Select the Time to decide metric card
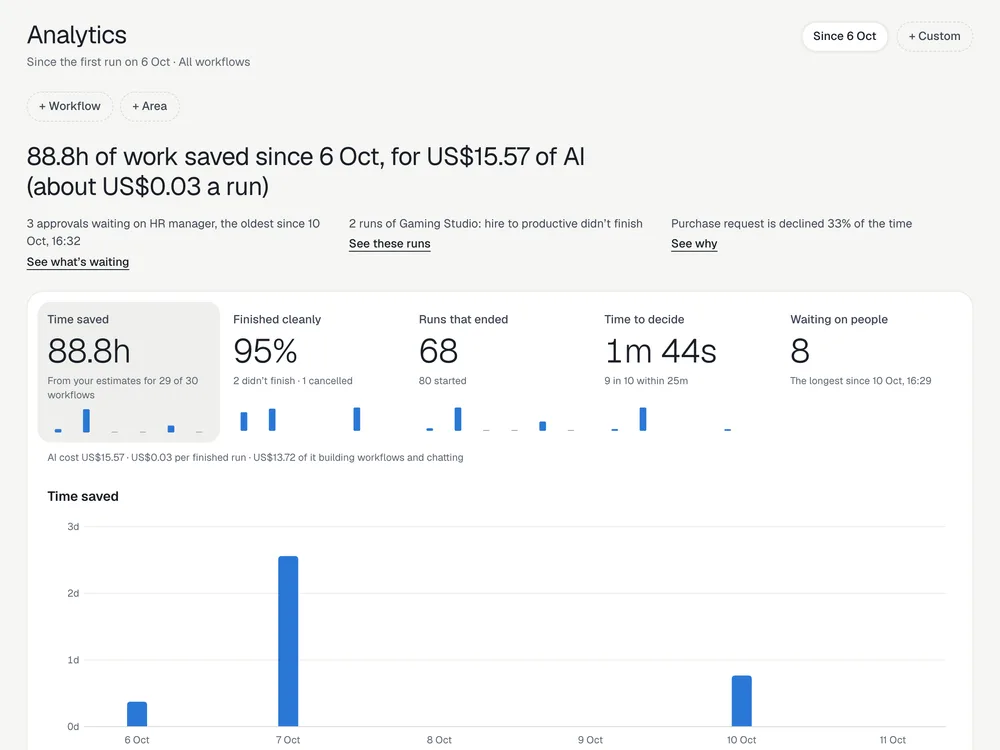 pos(684,372)
